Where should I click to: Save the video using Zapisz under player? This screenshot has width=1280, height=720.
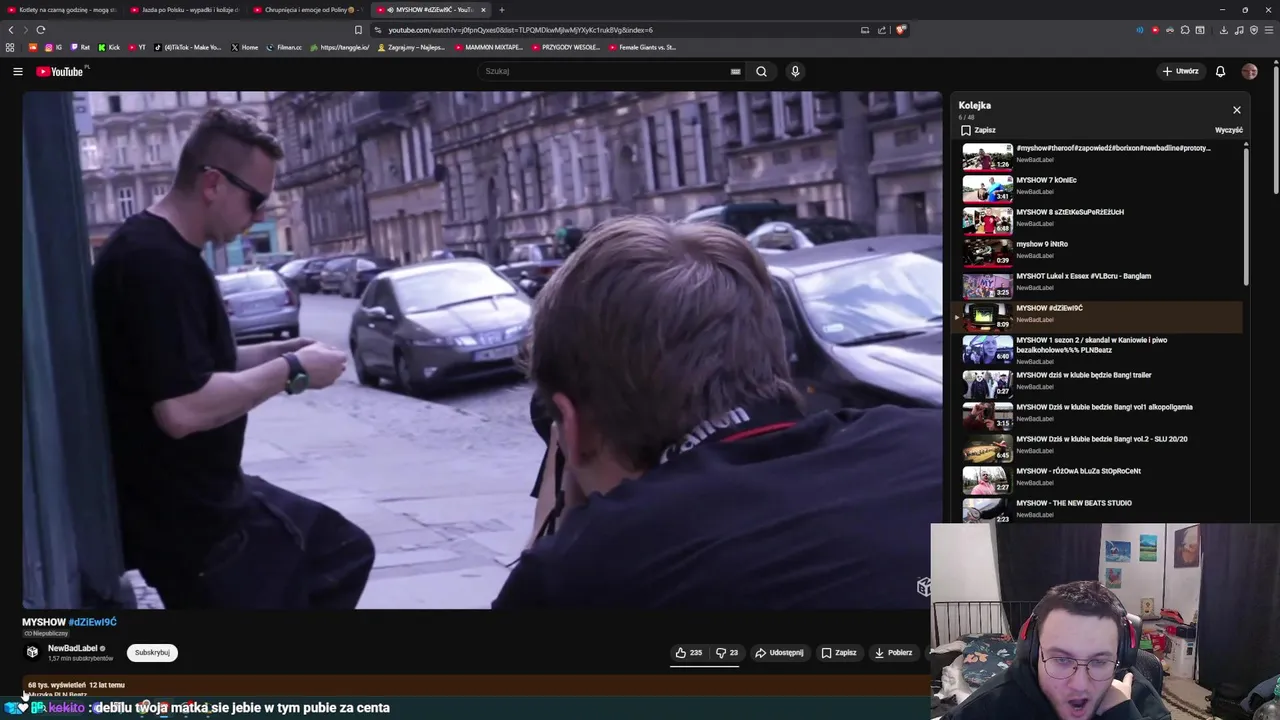coord(839,652)
